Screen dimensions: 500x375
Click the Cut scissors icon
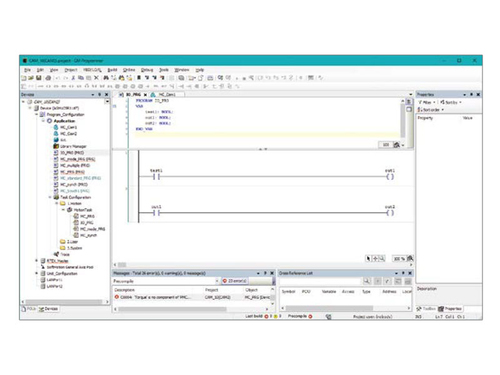point(73,78)
